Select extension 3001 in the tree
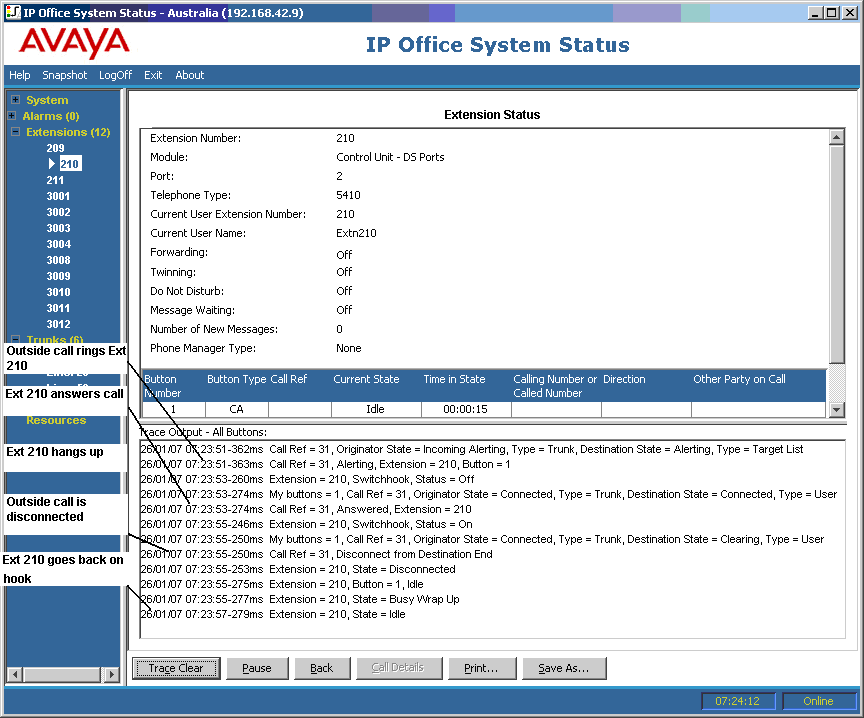Screen dimensions: 864x718 point(58,196)
